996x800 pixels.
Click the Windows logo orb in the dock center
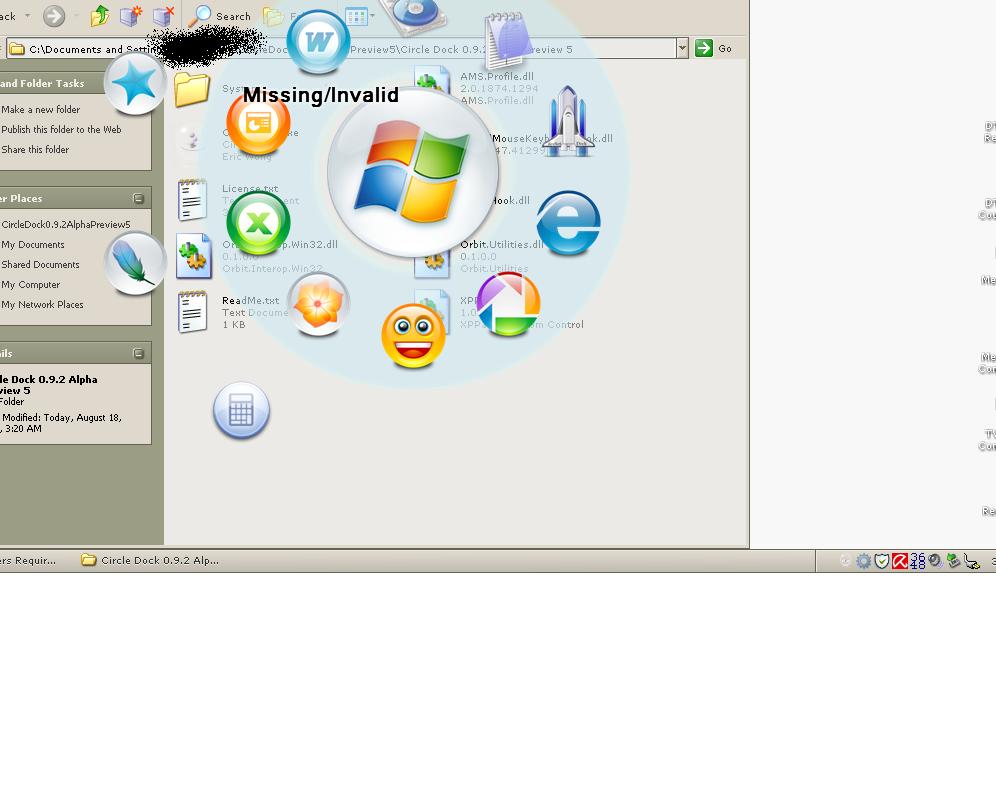pos(413,172)
